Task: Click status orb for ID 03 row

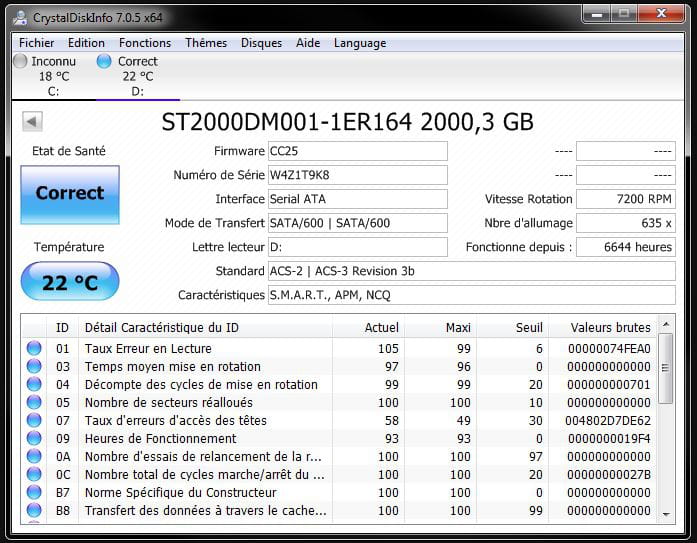Action: [34, 367]
